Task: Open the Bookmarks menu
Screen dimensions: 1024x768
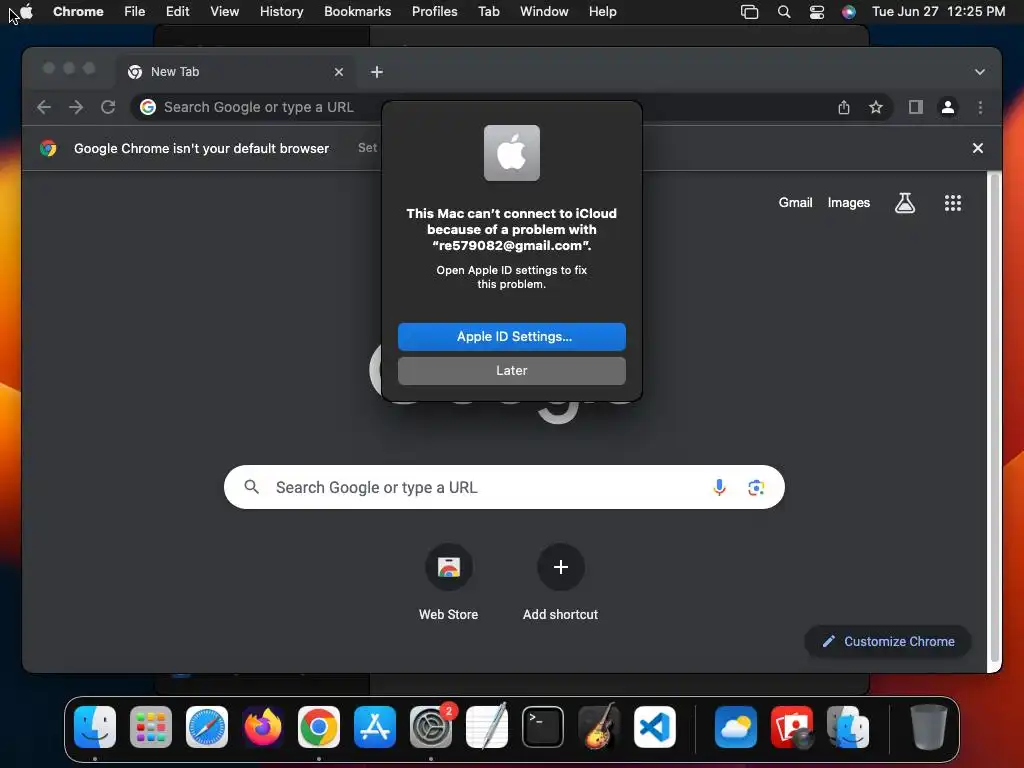Action: pyautogui.click(x=357, y=11)
